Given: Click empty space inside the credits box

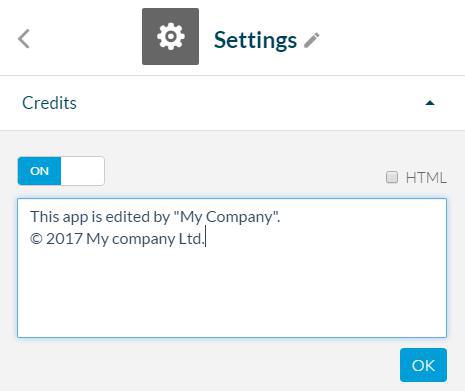Looking at the screenshot, I should click(x=232, y=293).
